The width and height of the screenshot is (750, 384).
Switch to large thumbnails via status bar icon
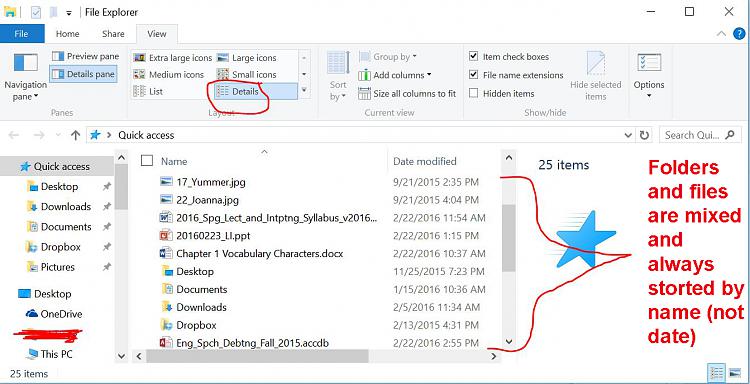734,373
